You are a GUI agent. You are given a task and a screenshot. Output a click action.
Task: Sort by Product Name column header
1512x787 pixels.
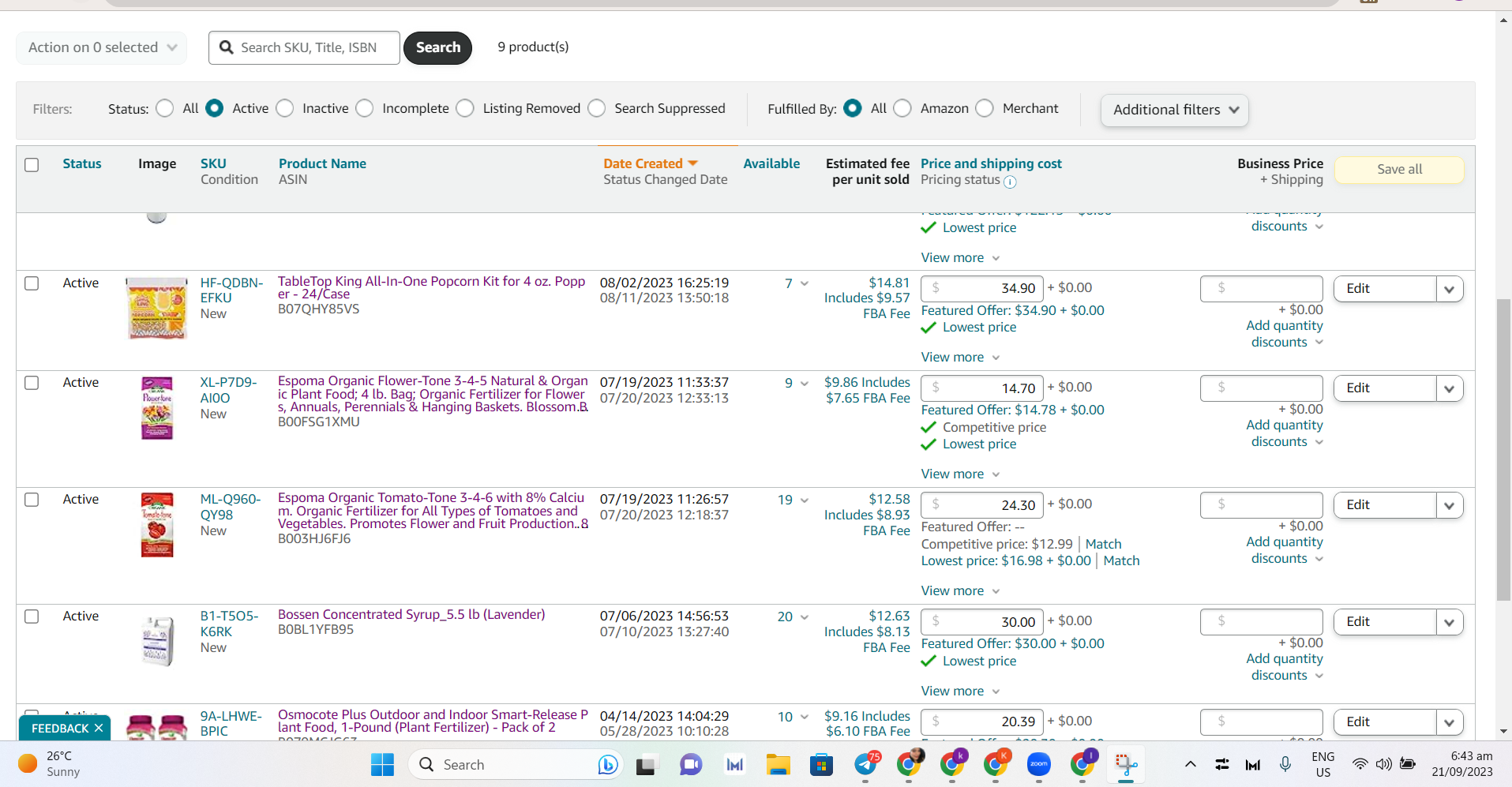coord(322,163)
